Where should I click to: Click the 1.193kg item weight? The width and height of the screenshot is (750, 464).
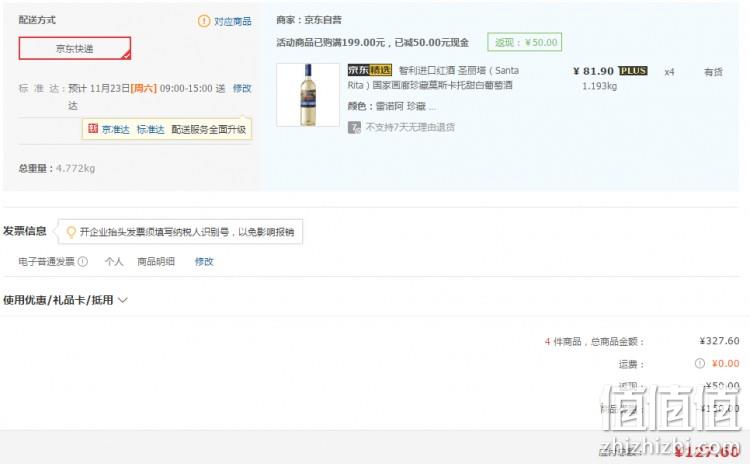point(599,86)
